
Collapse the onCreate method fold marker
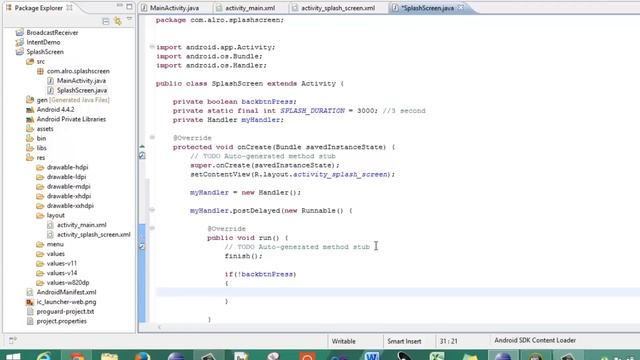click(x=151, y=137)
